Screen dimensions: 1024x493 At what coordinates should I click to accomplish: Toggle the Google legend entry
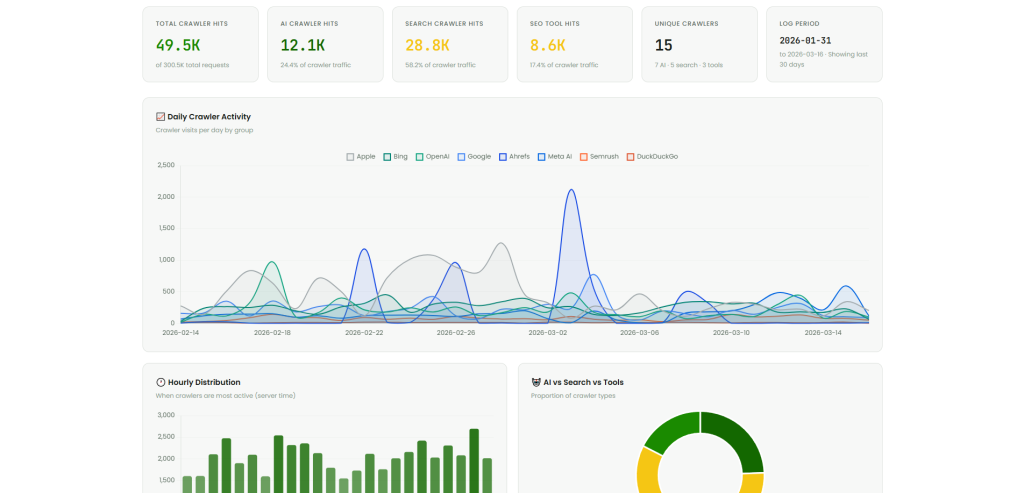(474, 157)
